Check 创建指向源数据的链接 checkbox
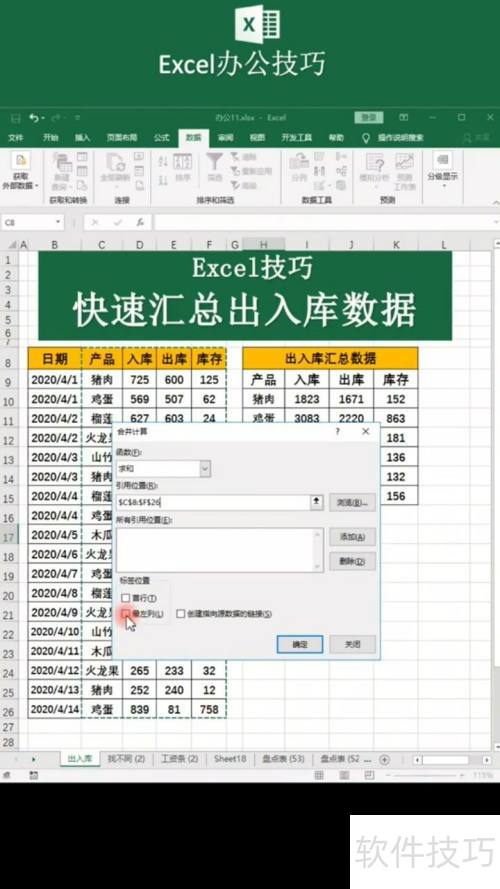This screenshot has height=889, width=500. coord(181,613)
